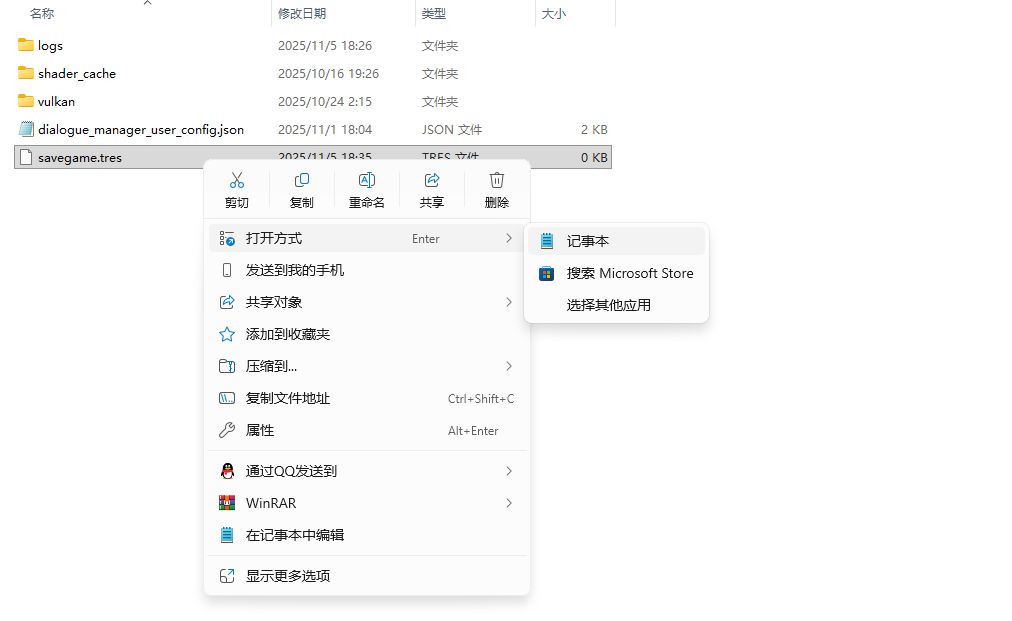The width and height of the screenshot is (1012, 621).
Task: Choose 记事本 from the open-with submenu
Action: 616,241
